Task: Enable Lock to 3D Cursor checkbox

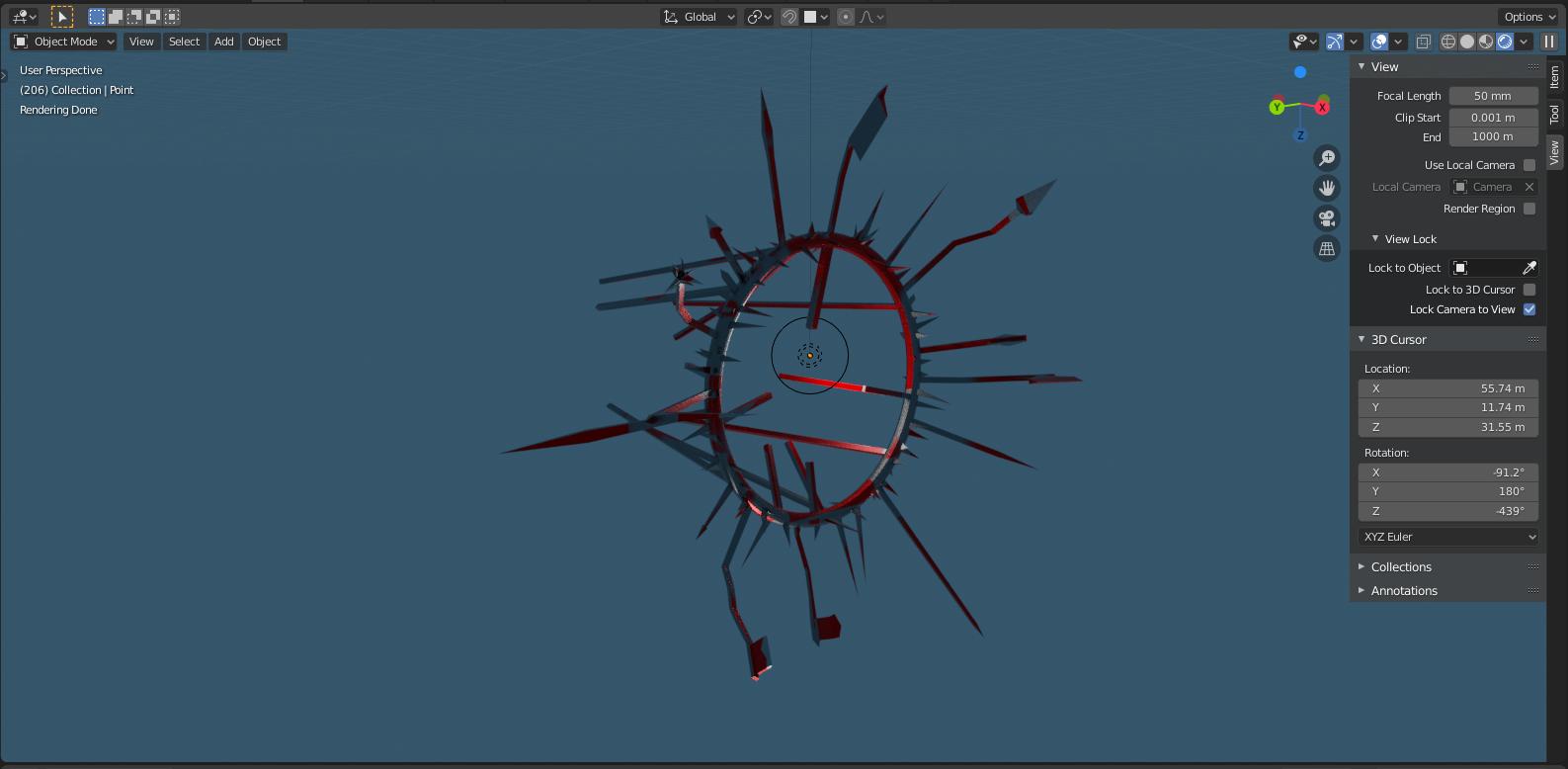Action: pyautogui.click(x=1529, y=290)
